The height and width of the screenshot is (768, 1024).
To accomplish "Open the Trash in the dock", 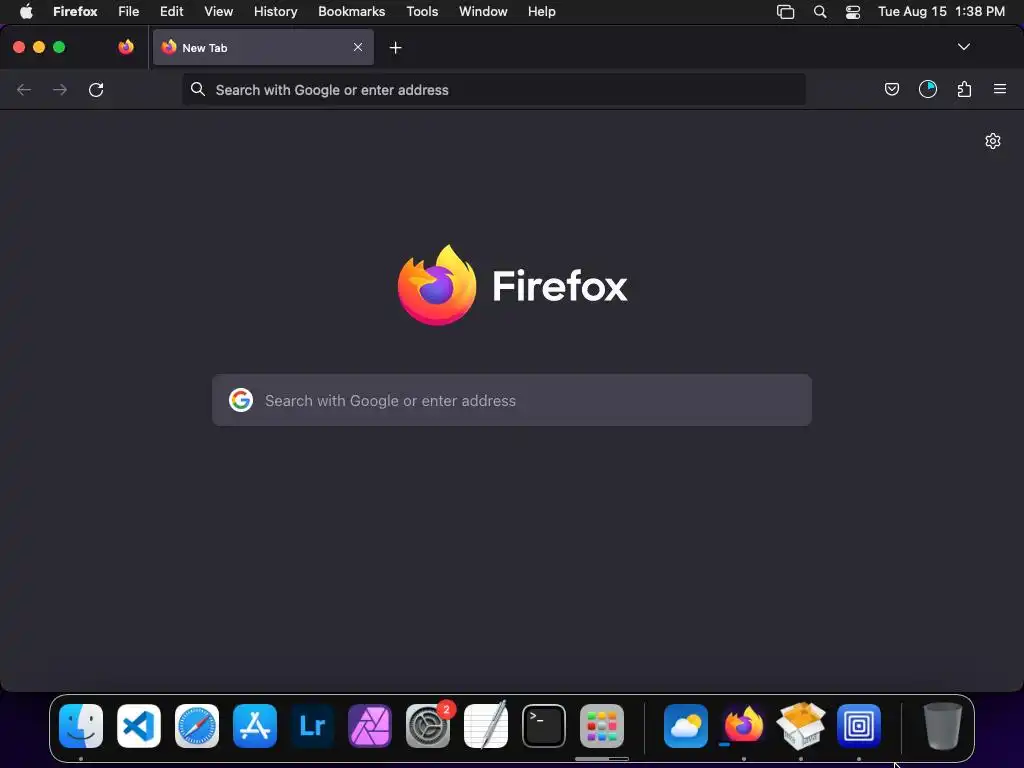I will click(x=942, y=726).
